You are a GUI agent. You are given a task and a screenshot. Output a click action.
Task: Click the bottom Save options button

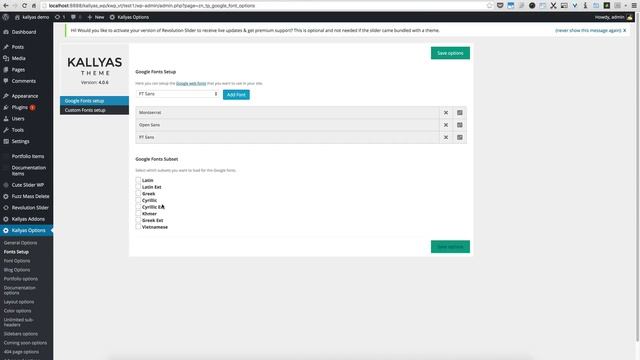[450, 247]
